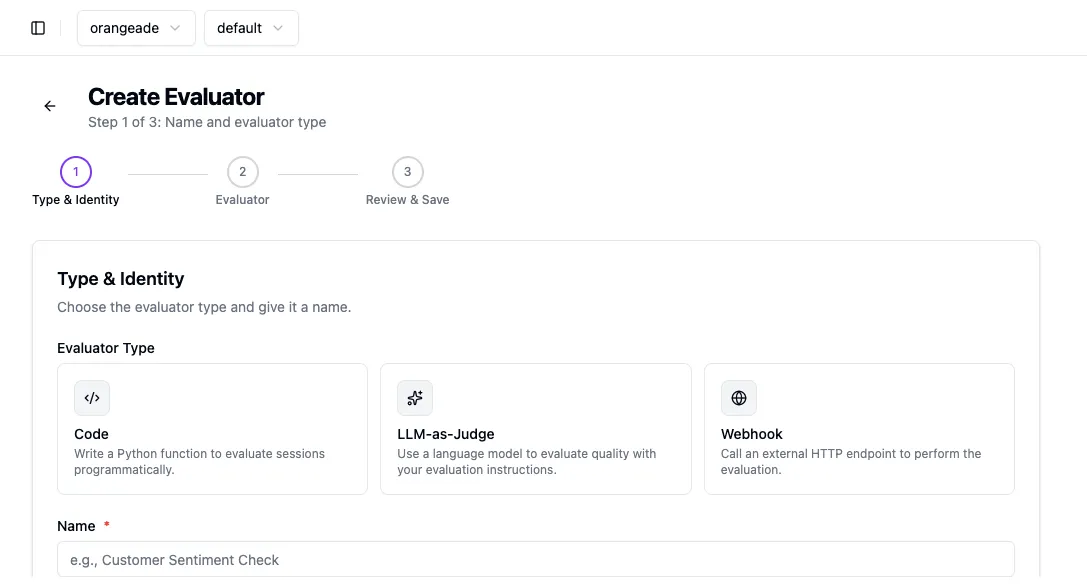This screenshot has height=586, width=1087.
Task: Click step 1 circle labeled Type & Identity
Action: (75, 171)
